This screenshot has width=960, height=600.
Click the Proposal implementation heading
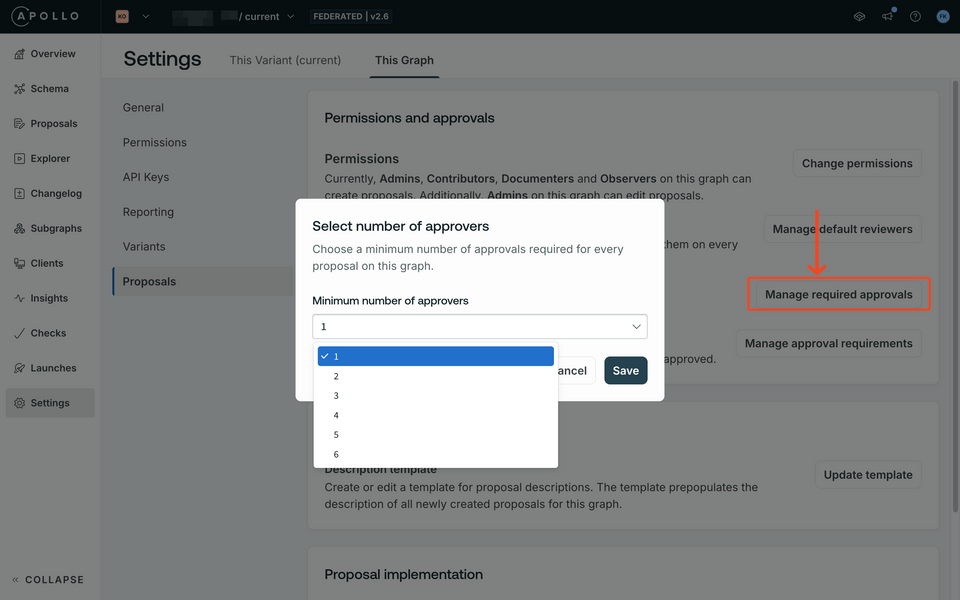click(403, 574)
